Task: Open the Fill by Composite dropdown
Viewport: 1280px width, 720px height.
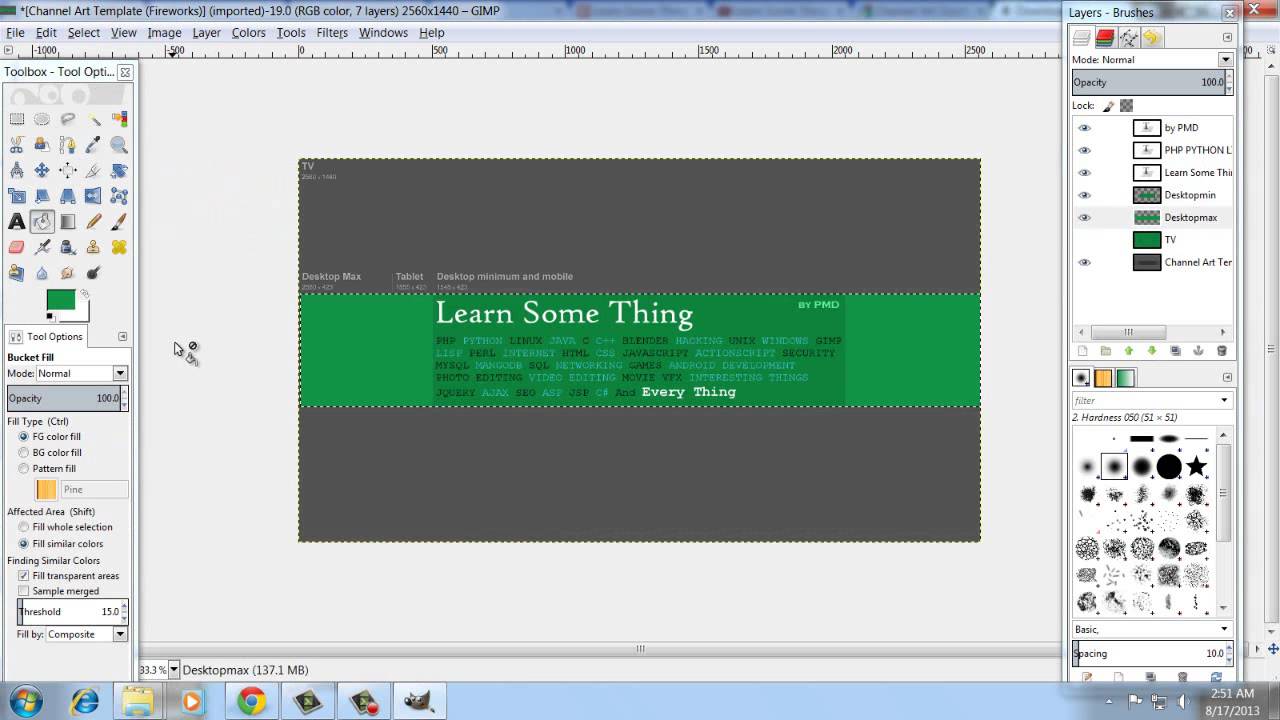Action: pos(120,634)
